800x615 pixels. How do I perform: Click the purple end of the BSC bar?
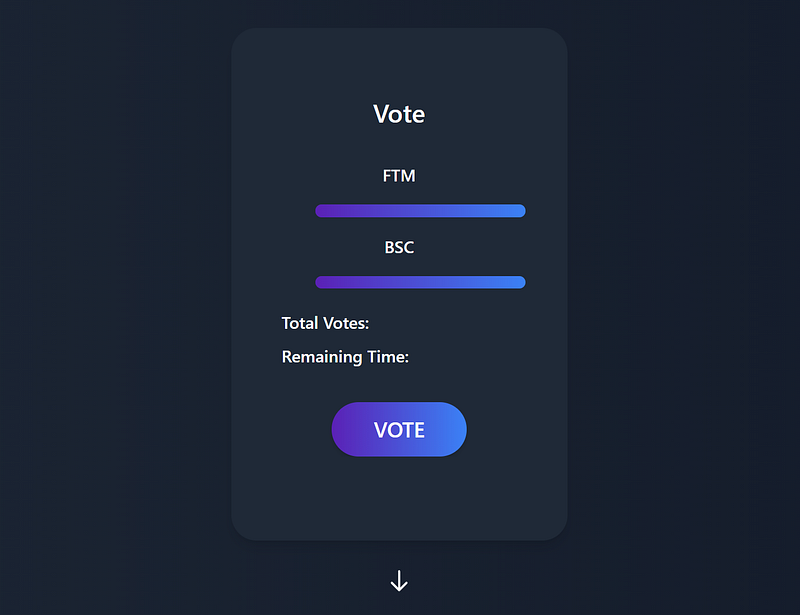point(325,282)
